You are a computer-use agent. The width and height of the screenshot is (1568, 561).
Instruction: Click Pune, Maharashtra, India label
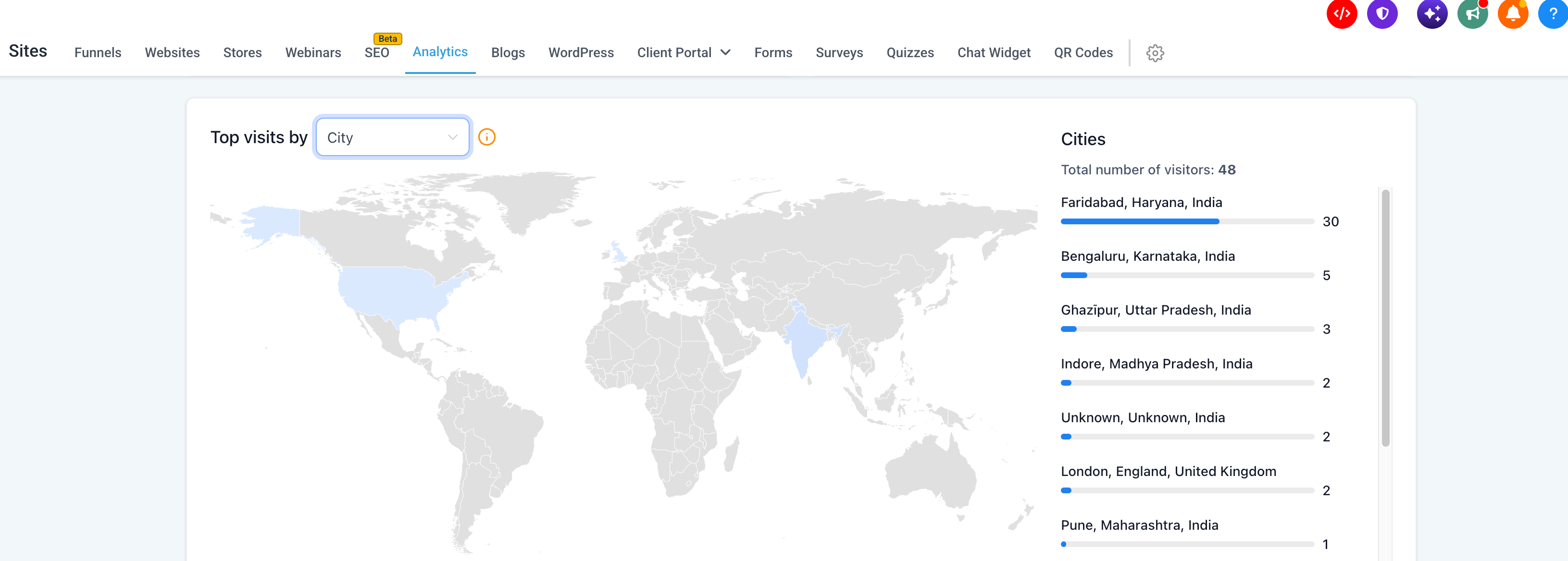1140,525
